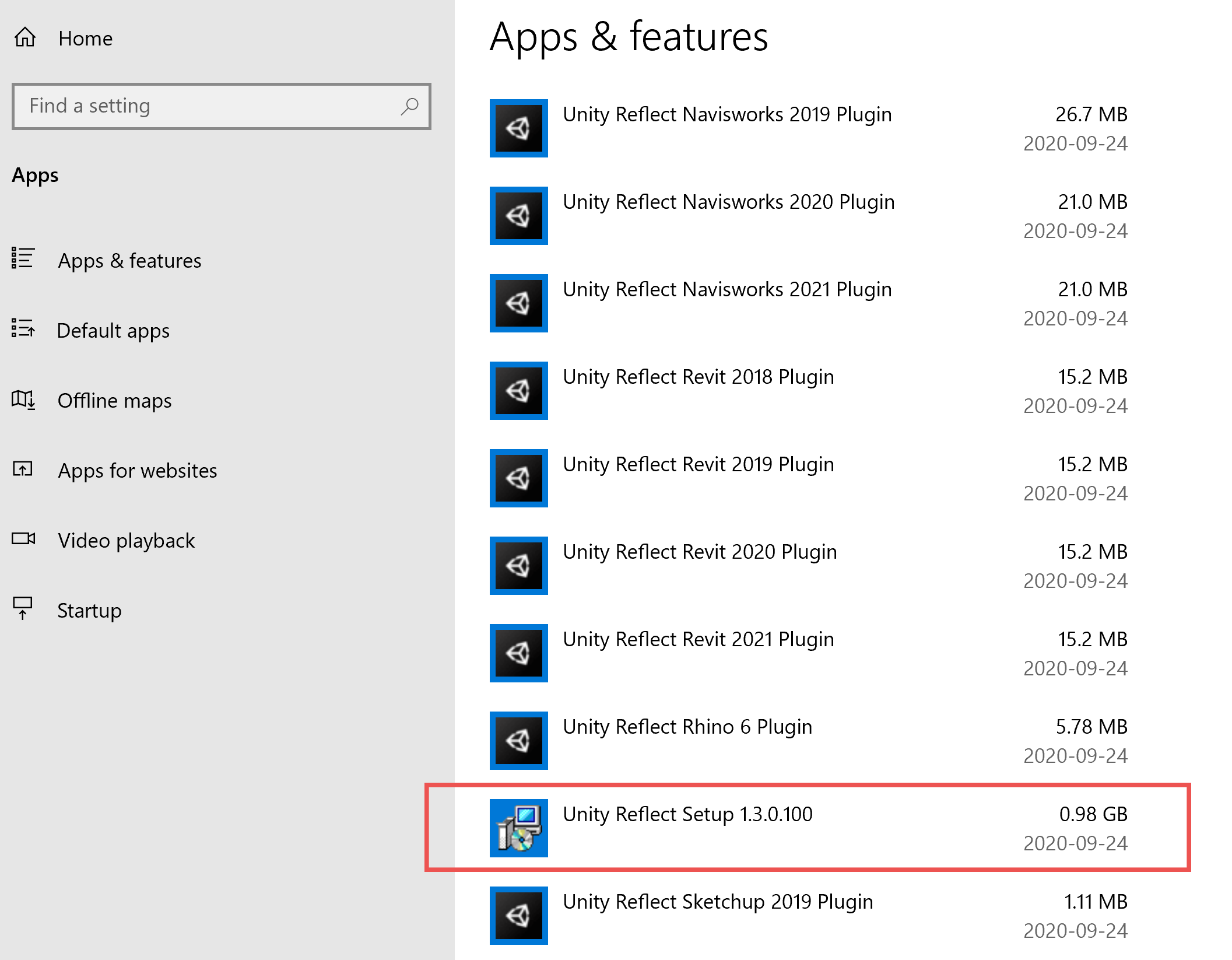Image resolution: width=1232 pixels, height=960 pixels.
Task: Click the install date of Unity Reflect Setup
Action: (x=1076, y=843)
